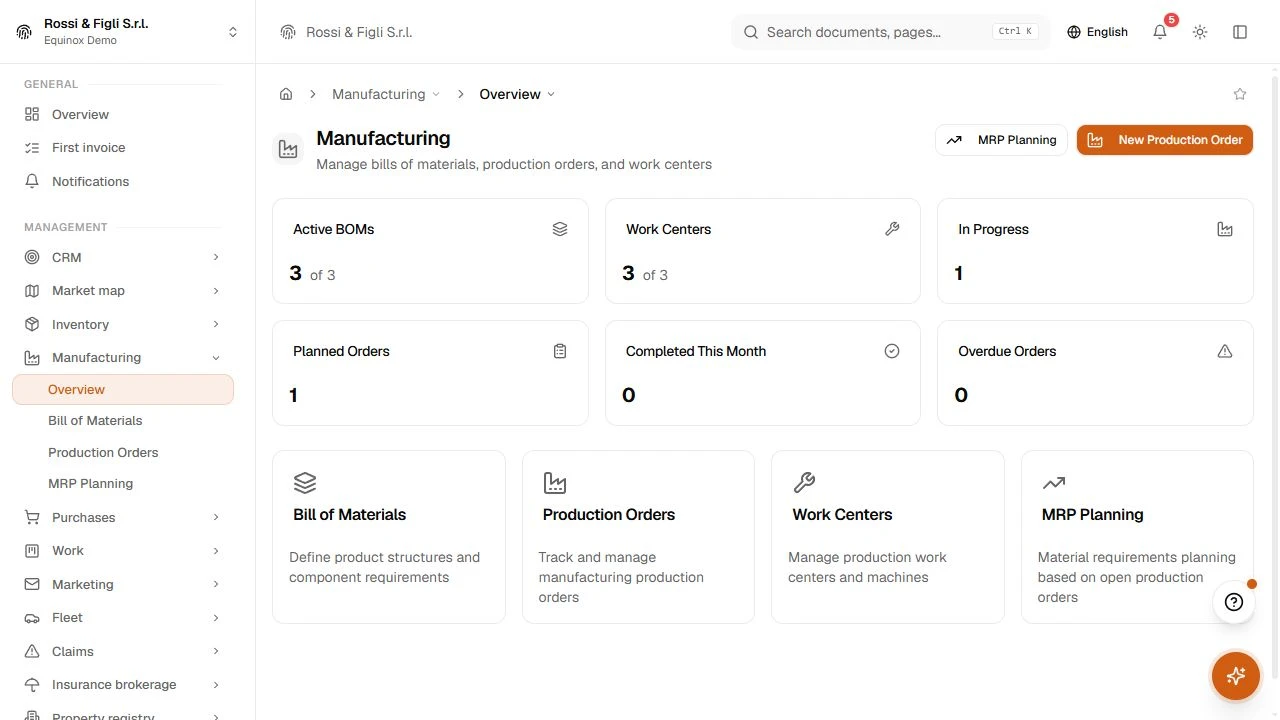Click the Marketing envelope icon in sidebar
This screenshot has width=1280, height=720.
[32, 584]
